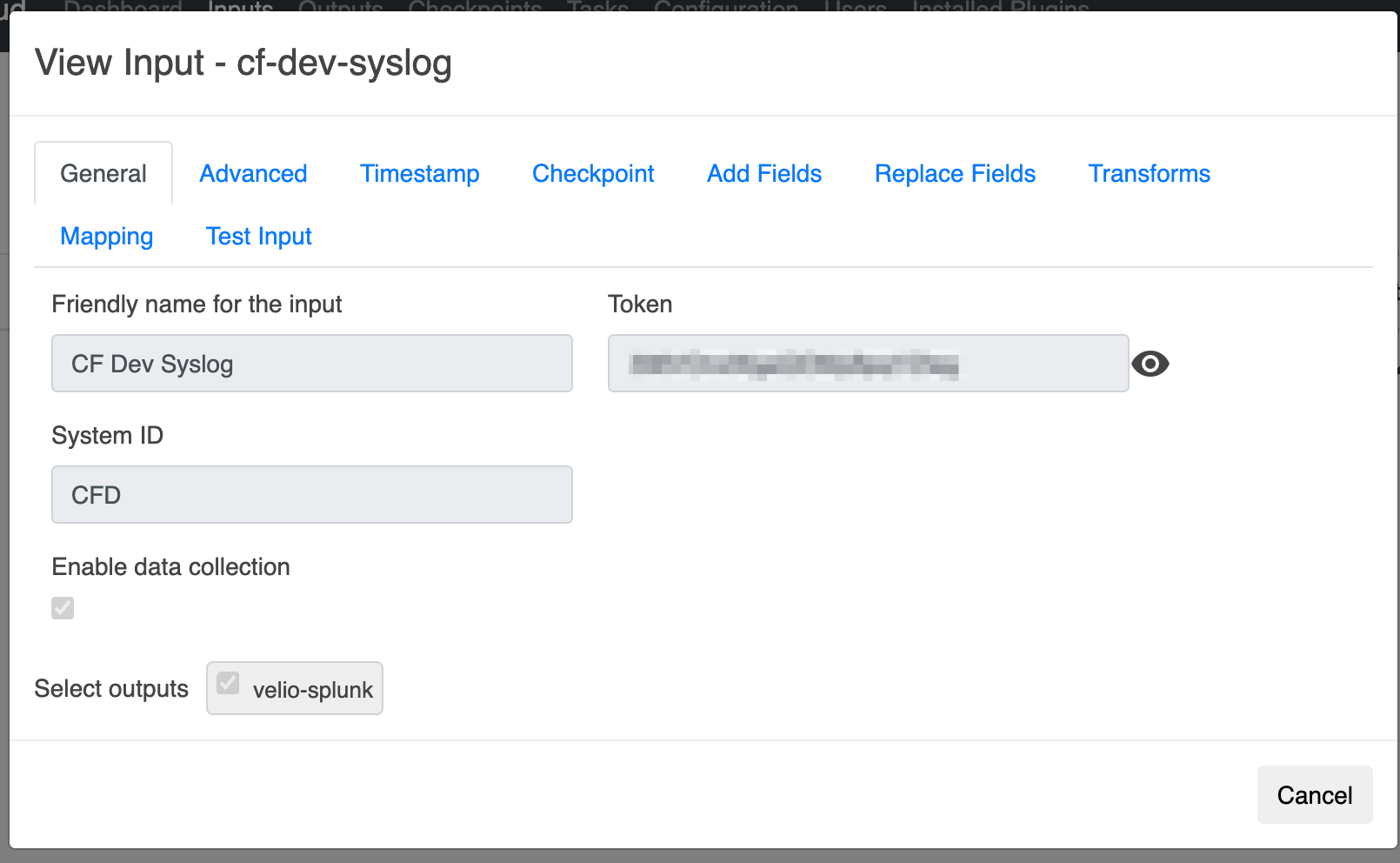Open the Timestamp tab
1400x863 pixels.
(x=419, y=174)
